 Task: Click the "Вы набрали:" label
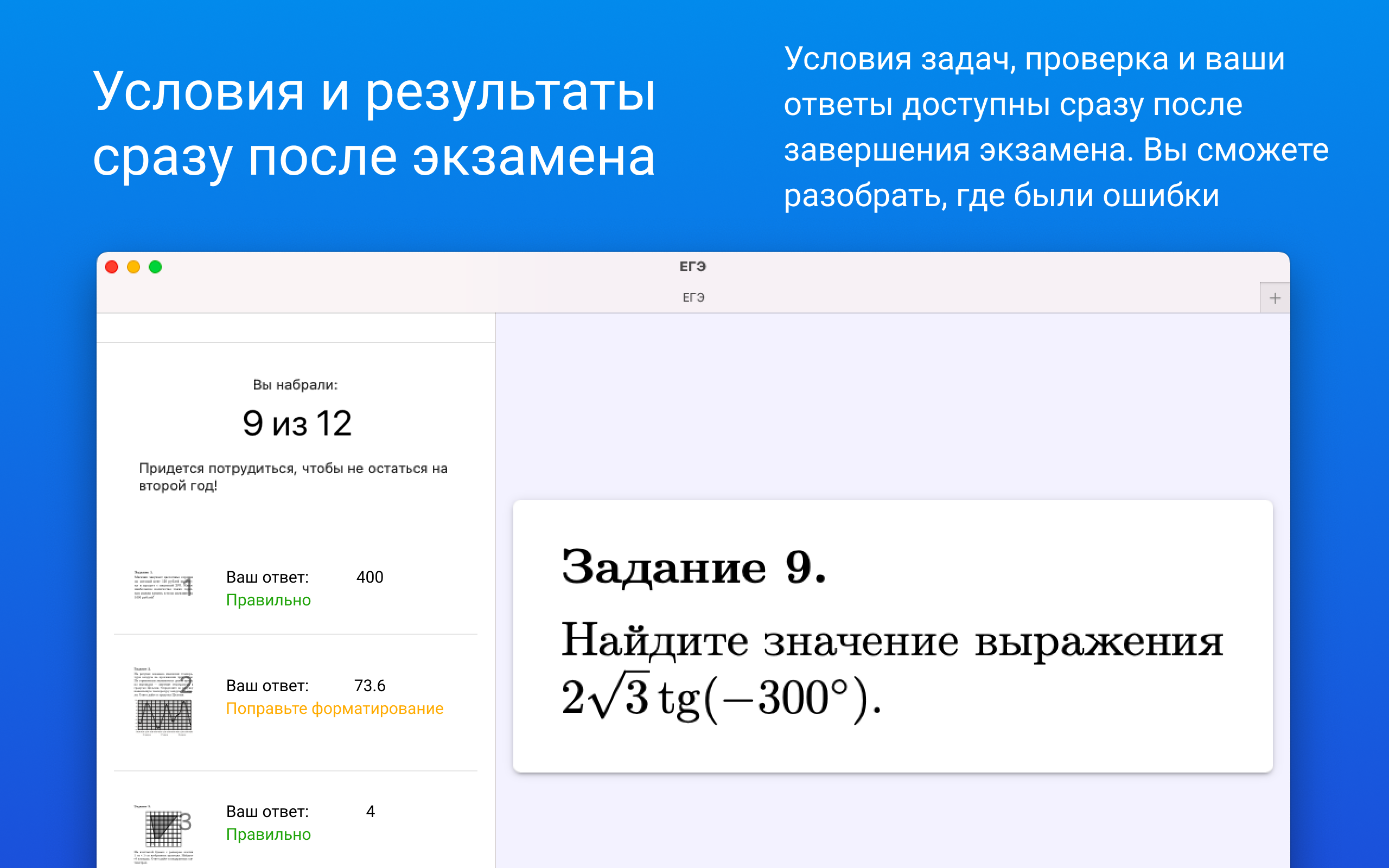(295, 385)
